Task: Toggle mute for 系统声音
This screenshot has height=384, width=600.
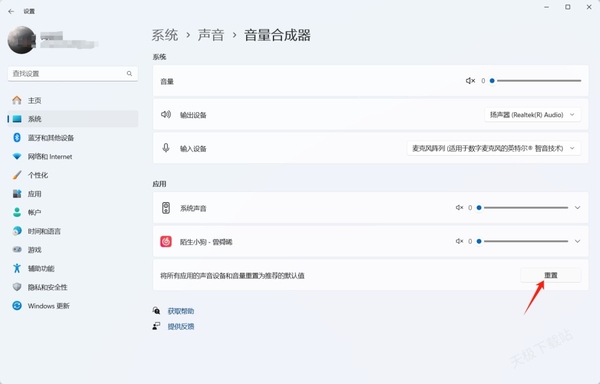Action: (459, 208)
